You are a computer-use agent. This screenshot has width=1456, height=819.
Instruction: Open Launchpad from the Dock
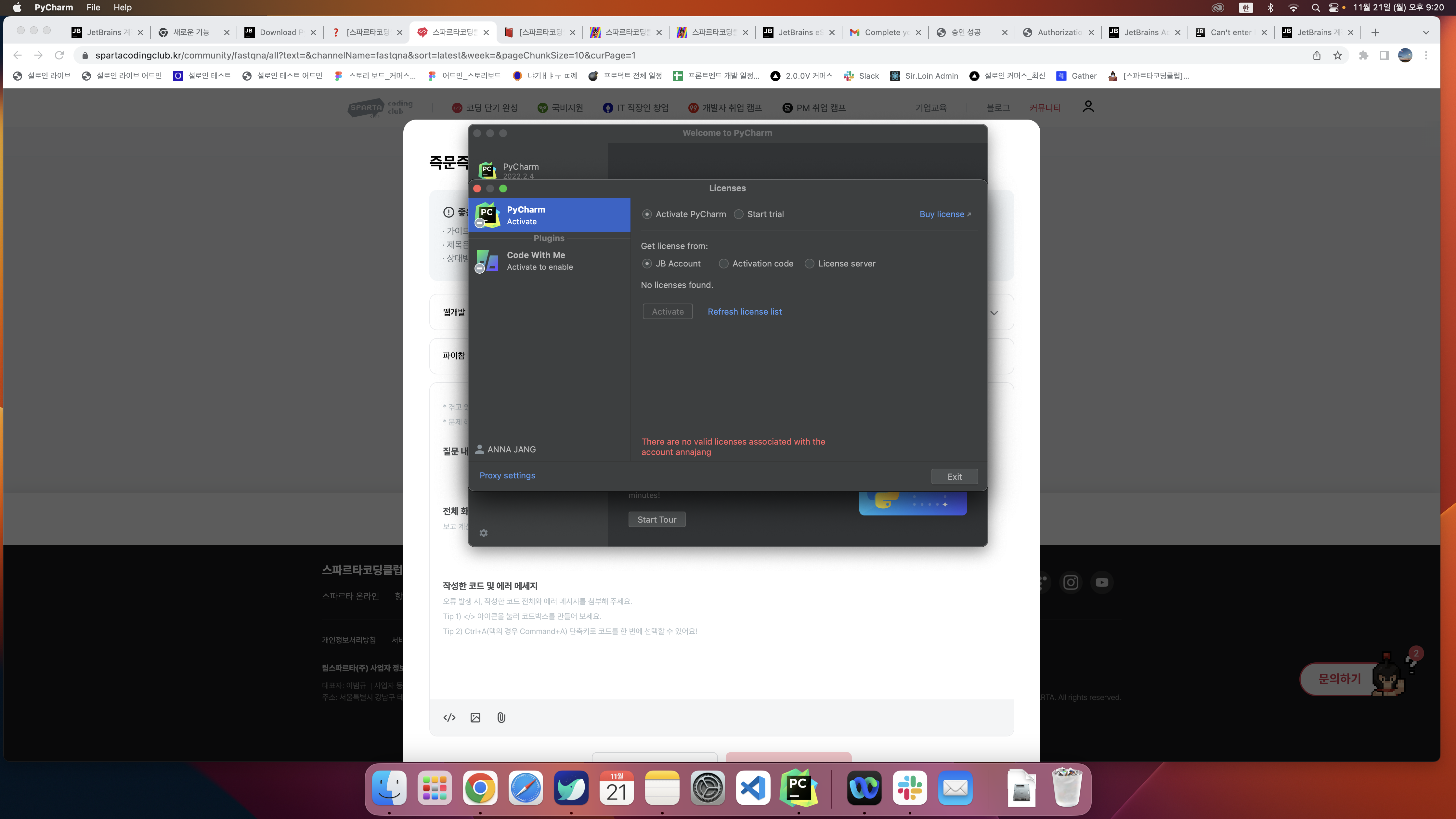tap(435, 787)
